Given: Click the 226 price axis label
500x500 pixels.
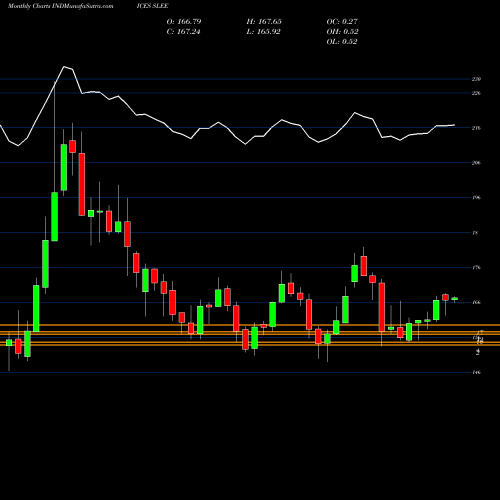Looking at the screenshot, I should [476, 93].
